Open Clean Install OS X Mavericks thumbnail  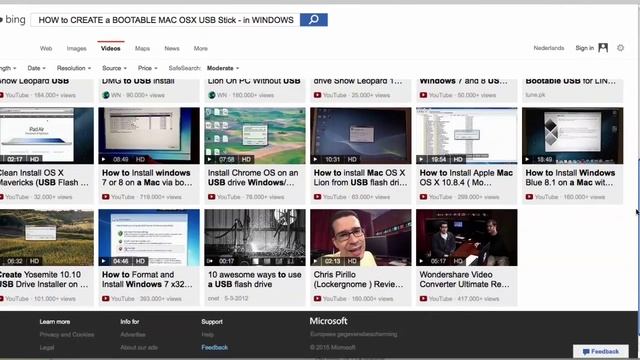pyautogui.click(x=47, y=136)
